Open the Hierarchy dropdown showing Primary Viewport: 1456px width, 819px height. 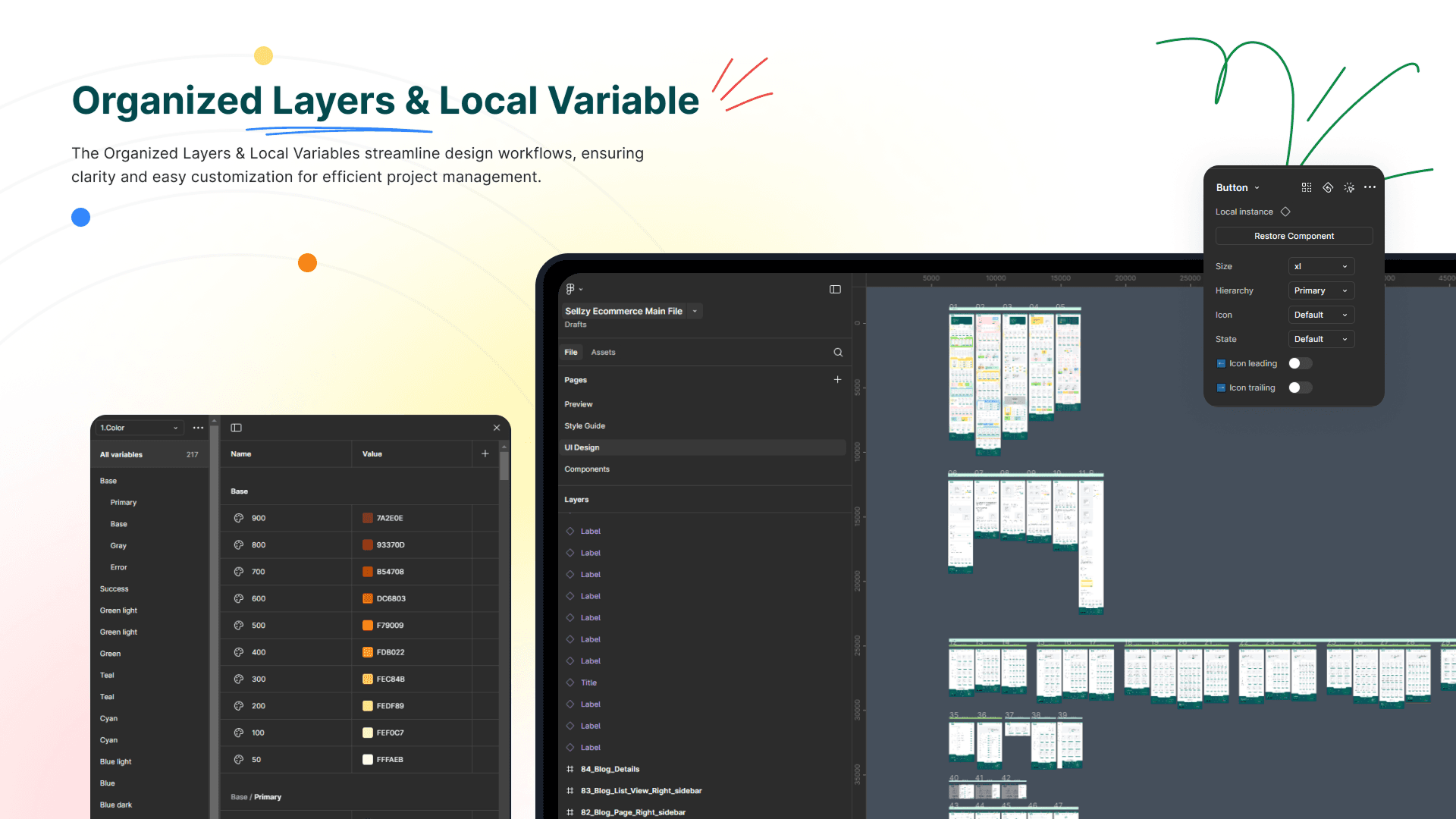(1320, 290)
